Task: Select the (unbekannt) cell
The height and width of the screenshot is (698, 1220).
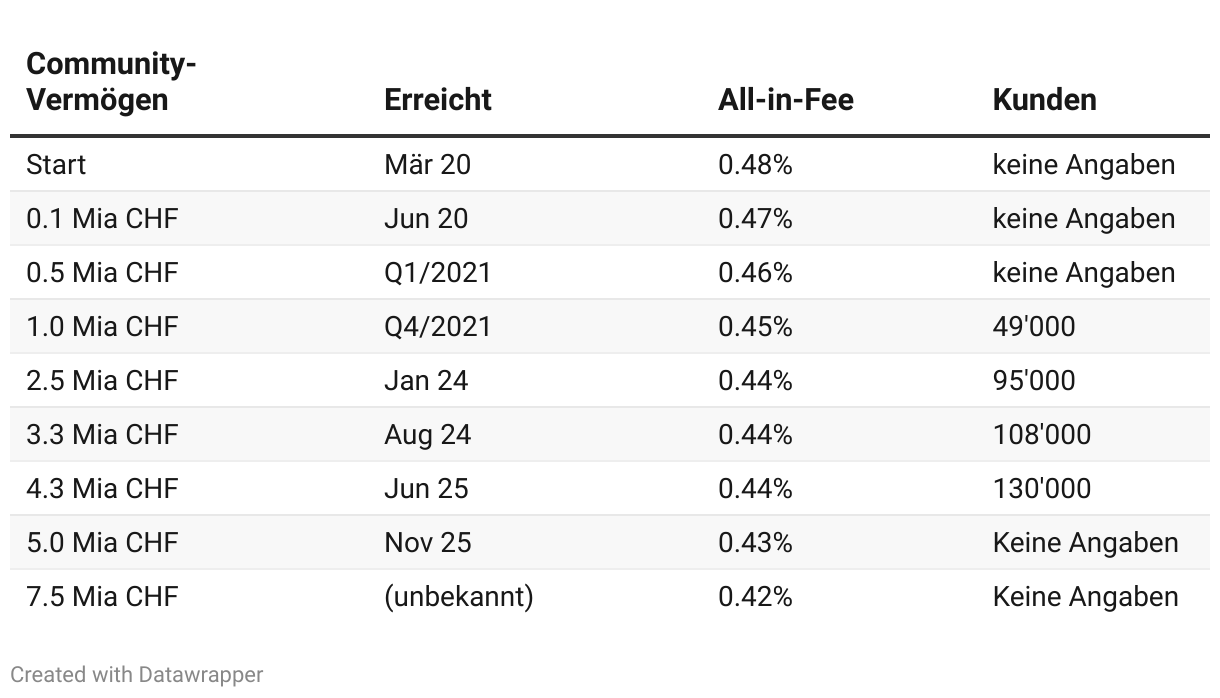Action: [459, 597]
